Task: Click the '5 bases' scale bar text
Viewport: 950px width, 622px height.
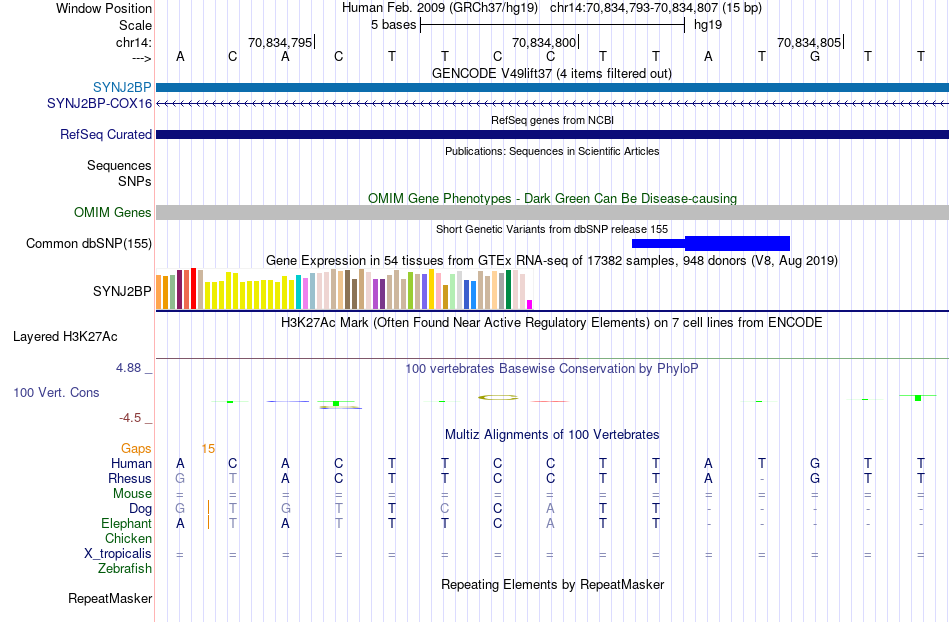Action: (x=394, y=25)
